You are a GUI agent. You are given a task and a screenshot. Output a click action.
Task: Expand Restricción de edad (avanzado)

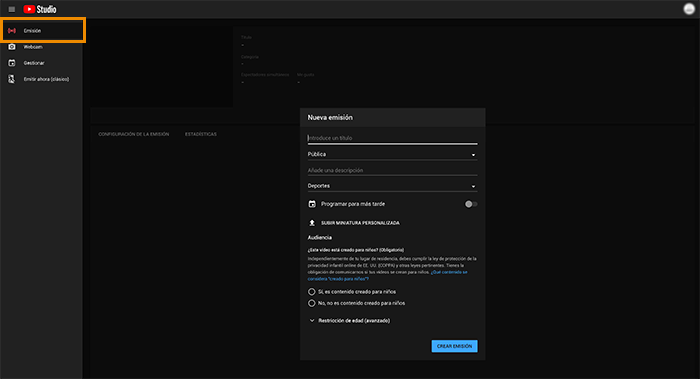pyautogui.click(x=349, y=321)
